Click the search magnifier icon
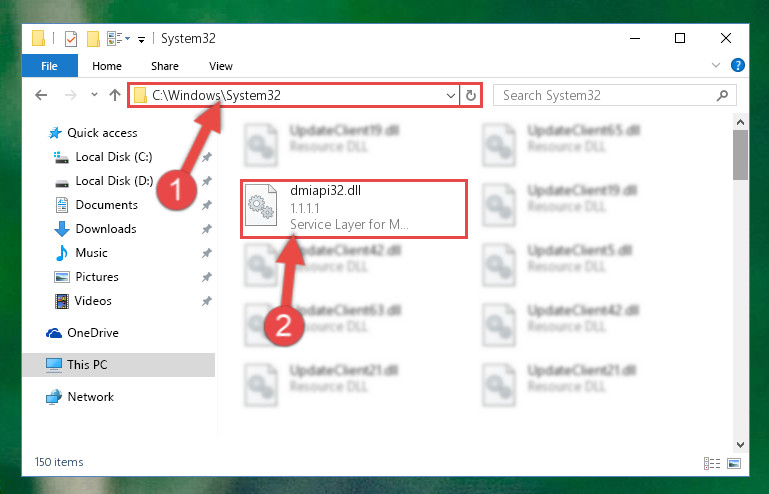The image size is (769, 494). (722, 95)
